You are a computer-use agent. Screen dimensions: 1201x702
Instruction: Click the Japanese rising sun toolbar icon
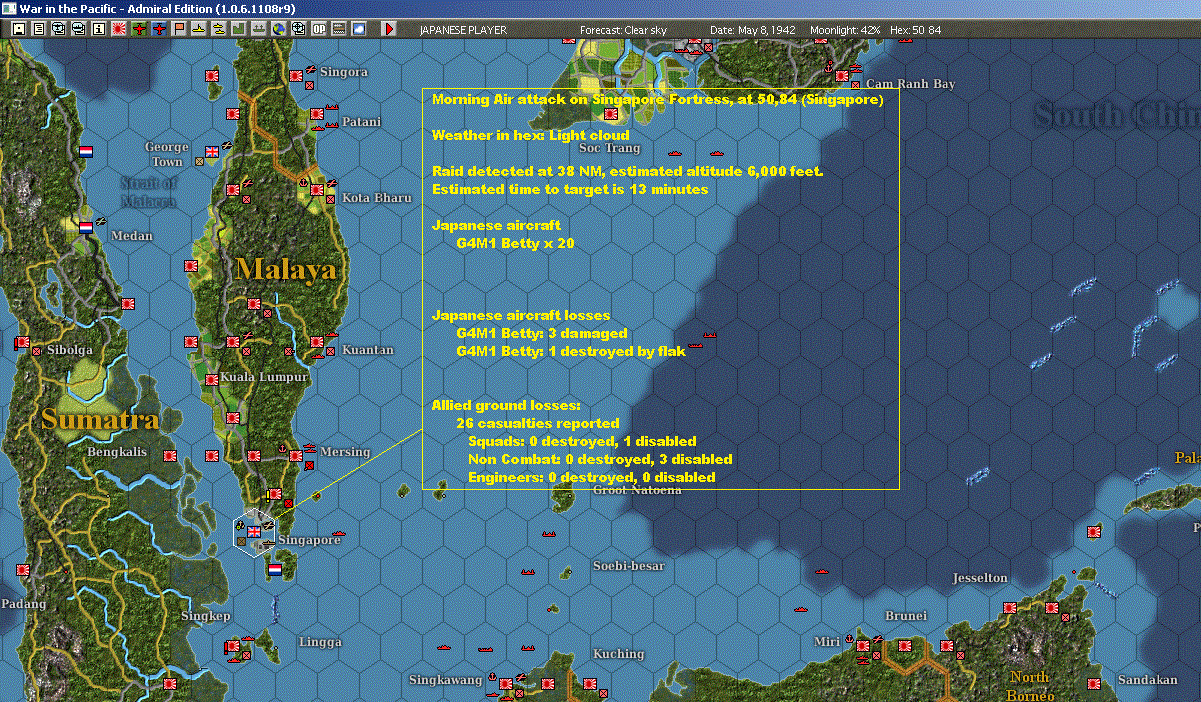pos(118,30)
